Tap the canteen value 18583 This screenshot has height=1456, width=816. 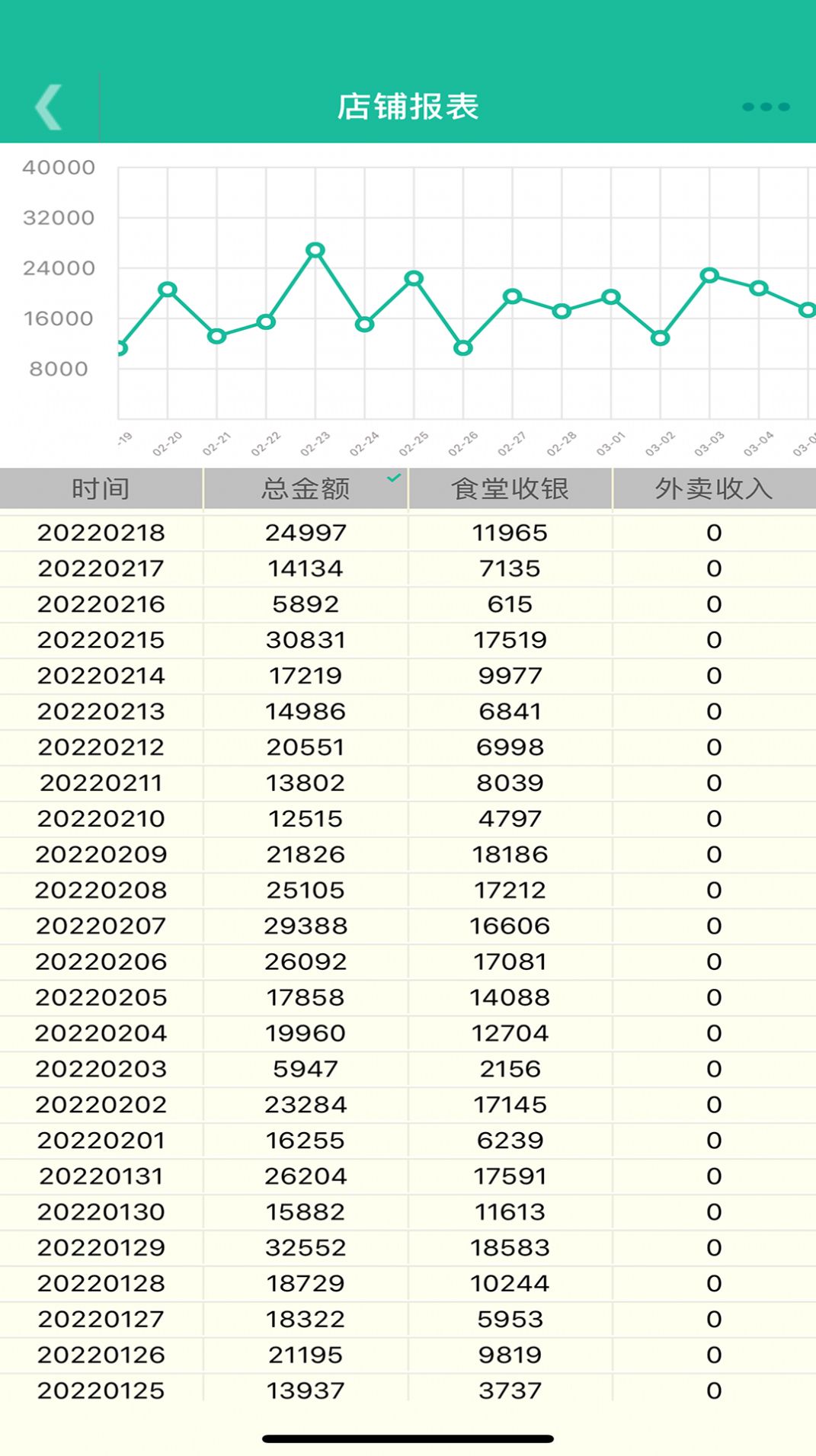coord(510,1247)
